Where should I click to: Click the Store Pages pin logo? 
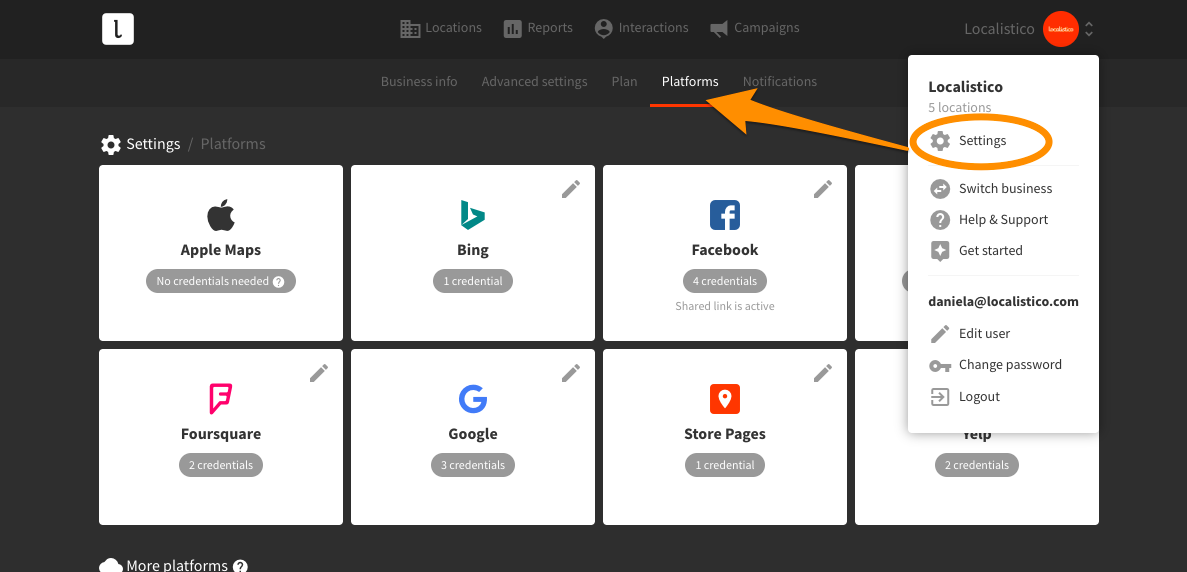tap(724, 399)
